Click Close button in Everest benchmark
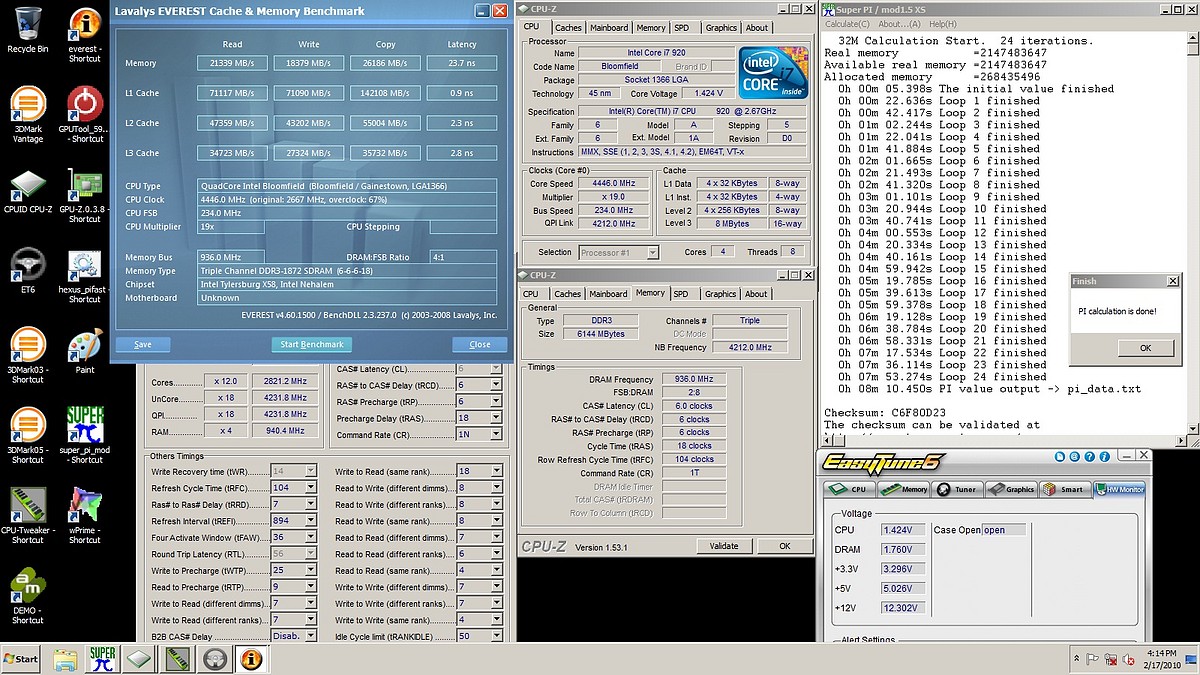This screenshot has width=1200, height=675. click(x=480, y=344)
